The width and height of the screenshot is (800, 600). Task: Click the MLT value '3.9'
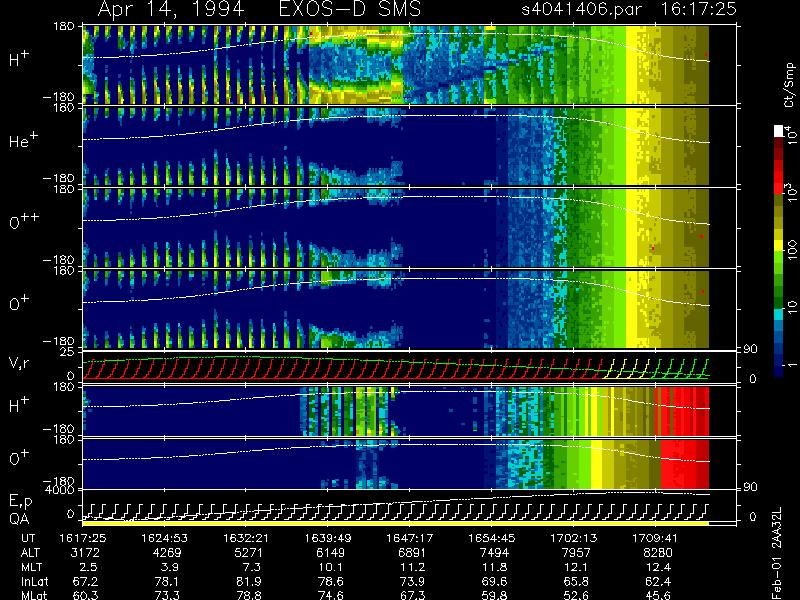point(171,567)
